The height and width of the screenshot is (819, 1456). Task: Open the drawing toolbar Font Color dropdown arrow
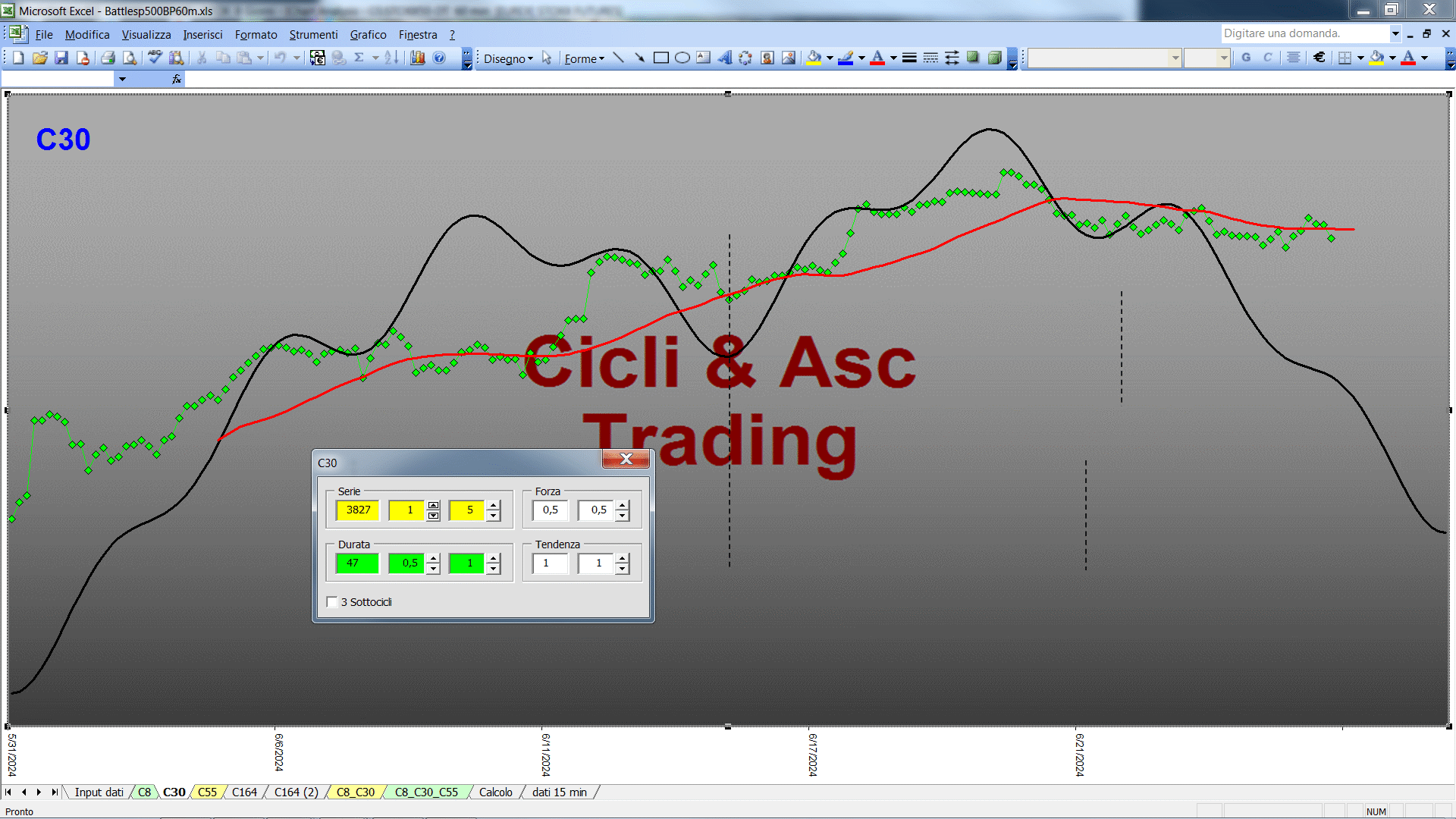click(893, 58)
